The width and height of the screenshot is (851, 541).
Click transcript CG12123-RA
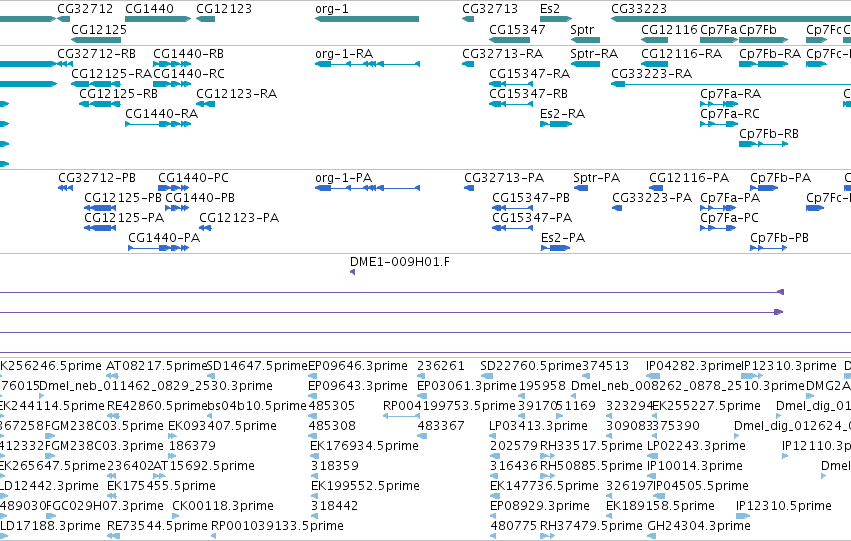tap(236, 94)
